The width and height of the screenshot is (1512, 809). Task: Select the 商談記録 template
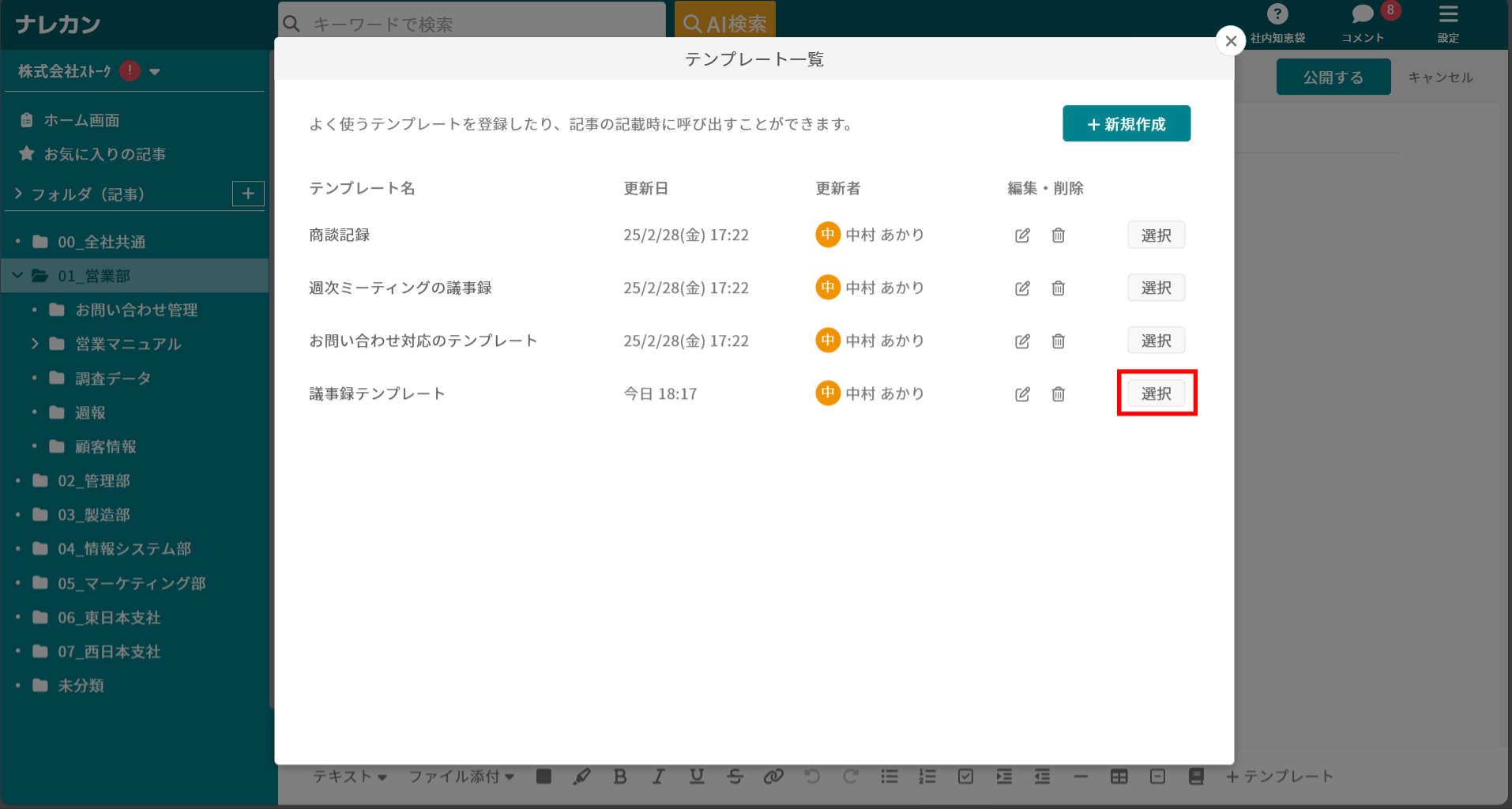[x=1156, y=235]
